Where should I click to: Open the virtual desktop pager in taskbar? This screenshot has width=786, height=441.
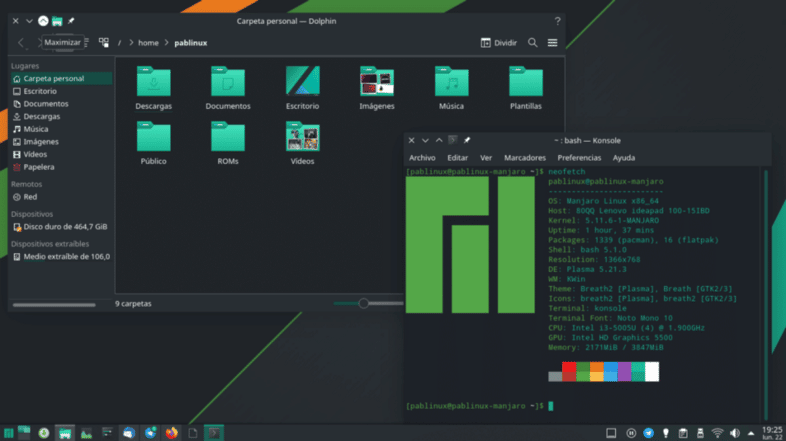tap(24, 433)
